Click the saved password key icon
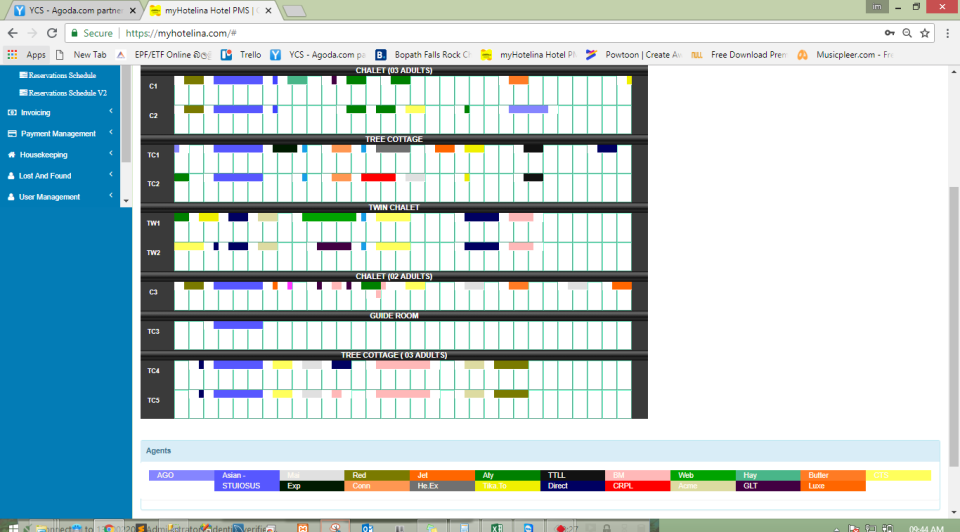960x532 pixels. pyautogui.click(x=890, y=33)
